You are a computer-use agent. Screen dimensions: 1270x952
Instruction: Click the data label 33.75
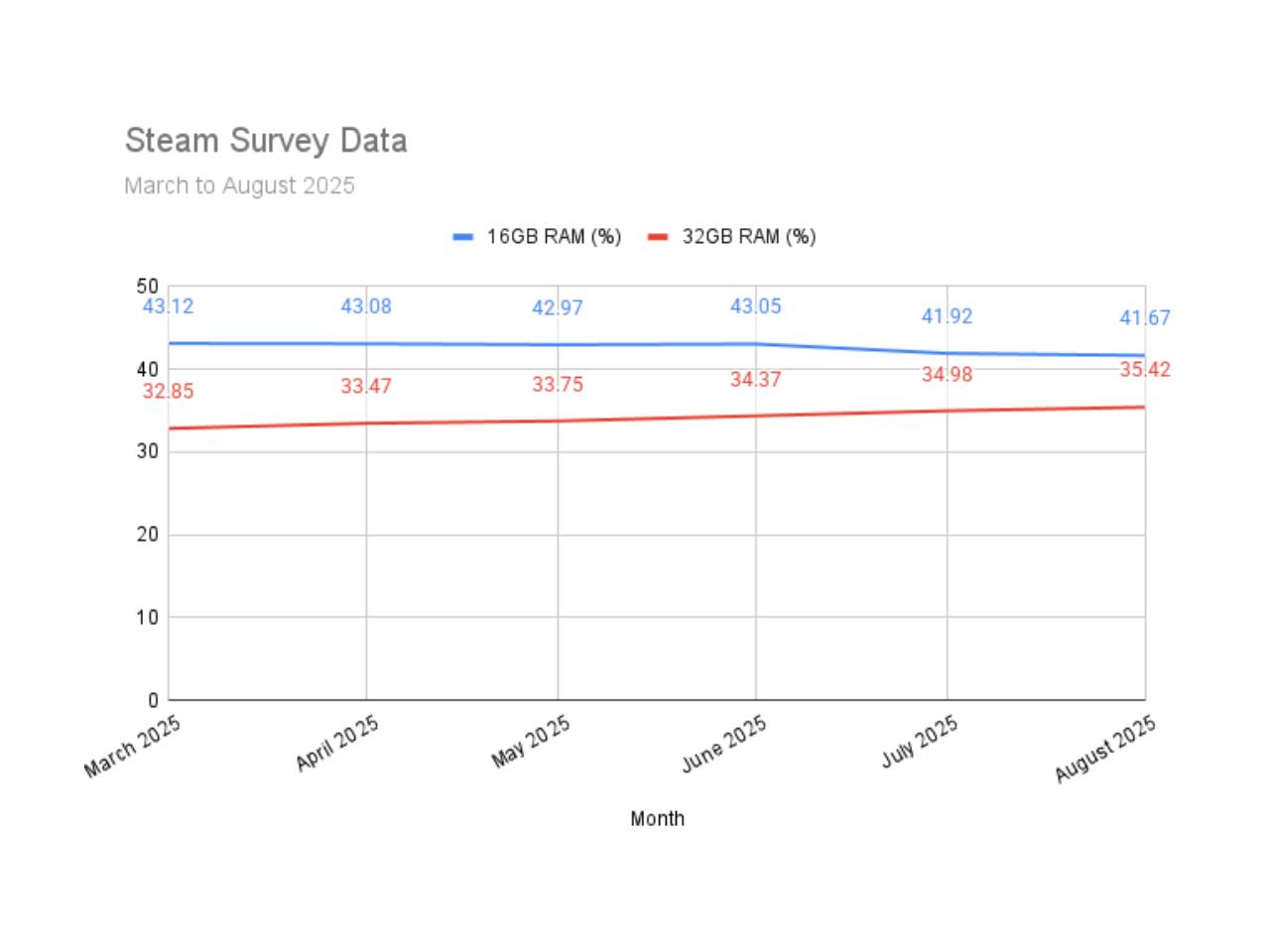558,385
